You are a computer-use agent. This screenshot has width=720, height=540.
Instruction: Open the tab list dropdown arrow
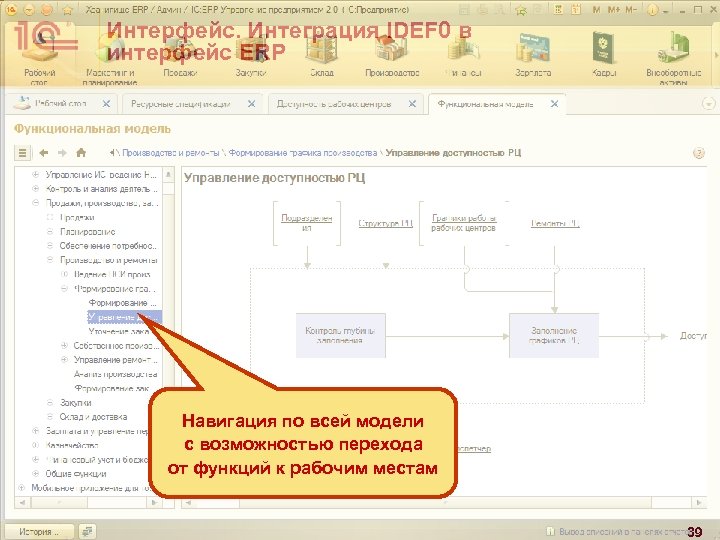pos(709,104)
